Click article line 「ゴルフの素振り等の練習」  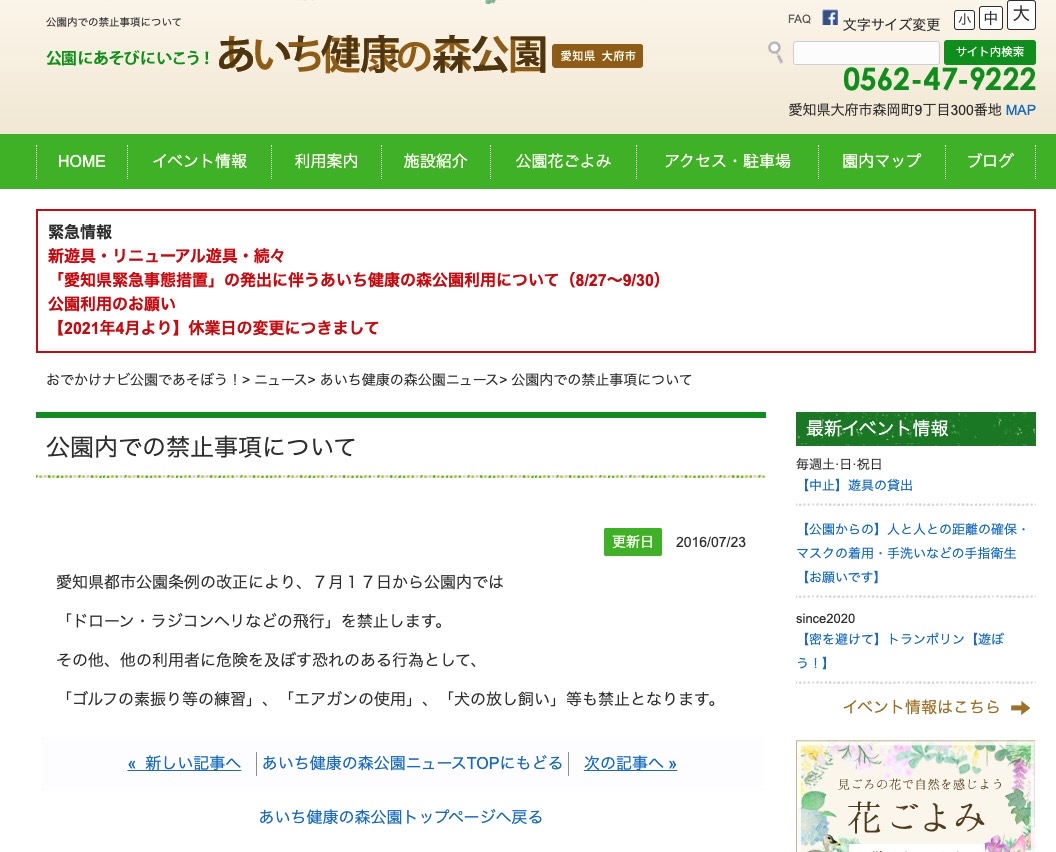(390, 699)
